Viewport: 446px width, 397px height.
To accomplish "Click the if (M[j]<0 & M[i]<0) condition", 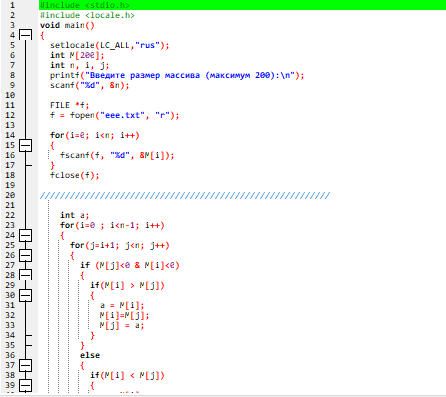I will click(130, 265).
